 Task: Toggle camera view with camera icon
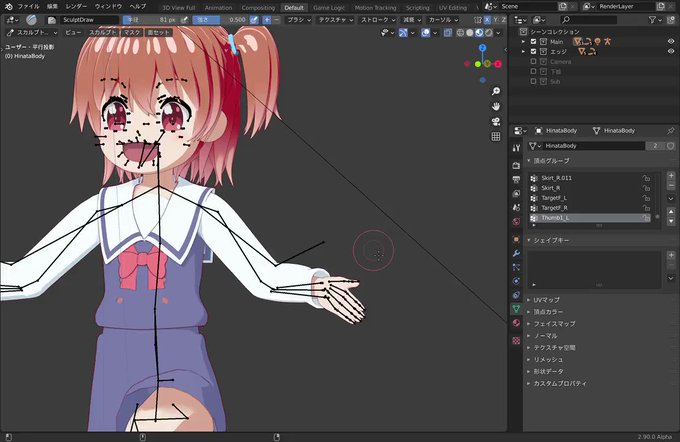click(x=496, y=121)
